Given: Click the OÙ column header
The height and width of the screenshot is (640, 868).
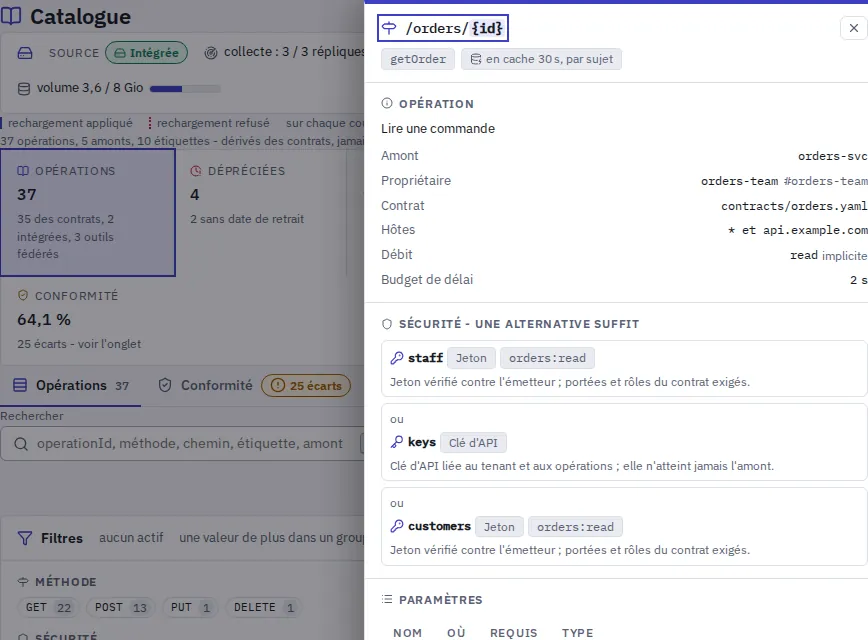Looking at the screenshot, I should [456, 633].
